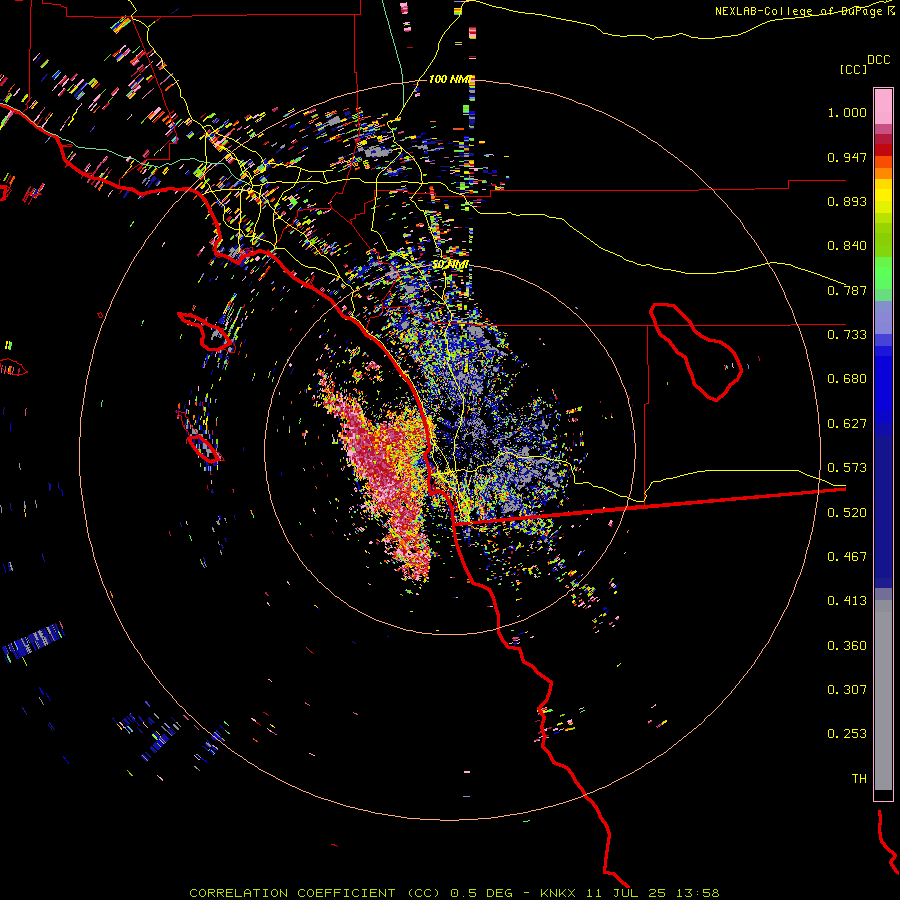Image resolution: width=900 pixels, height=900 pixels.
Task: Click the Salton Sea red outline on map
Action: point(696,351)
